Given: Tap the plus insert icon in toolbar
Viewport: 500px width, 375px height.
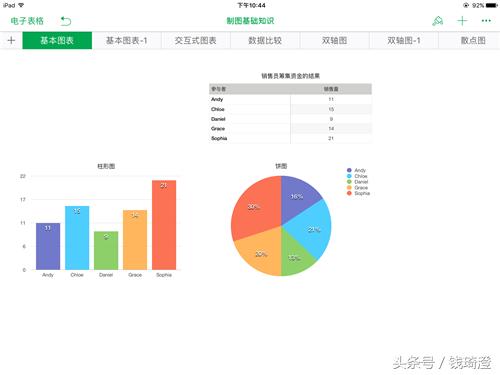Looking at the screenshot, I should tap(462, 21).
